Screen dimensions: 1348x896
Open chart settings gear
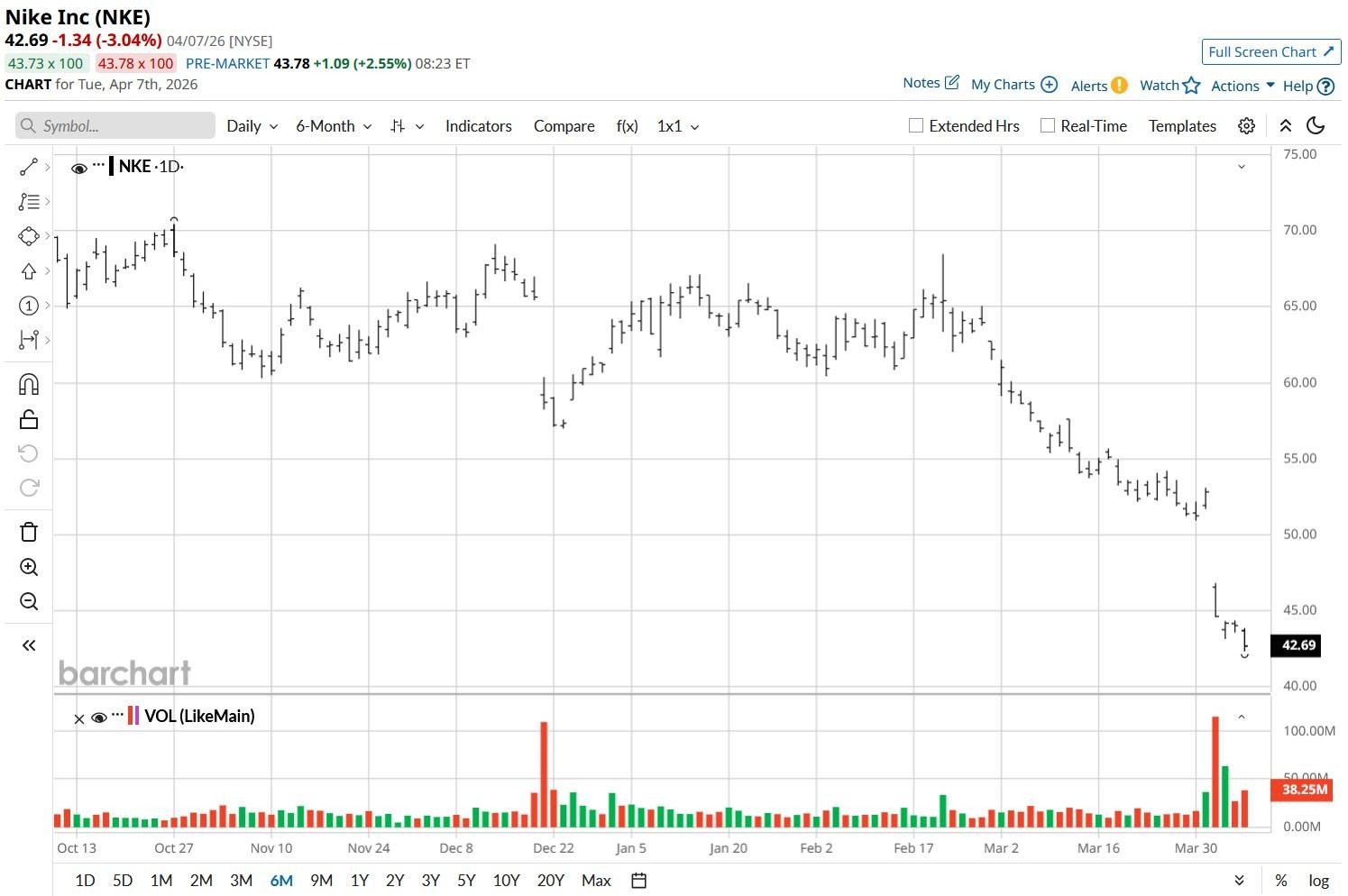[x=1247, y=126]
